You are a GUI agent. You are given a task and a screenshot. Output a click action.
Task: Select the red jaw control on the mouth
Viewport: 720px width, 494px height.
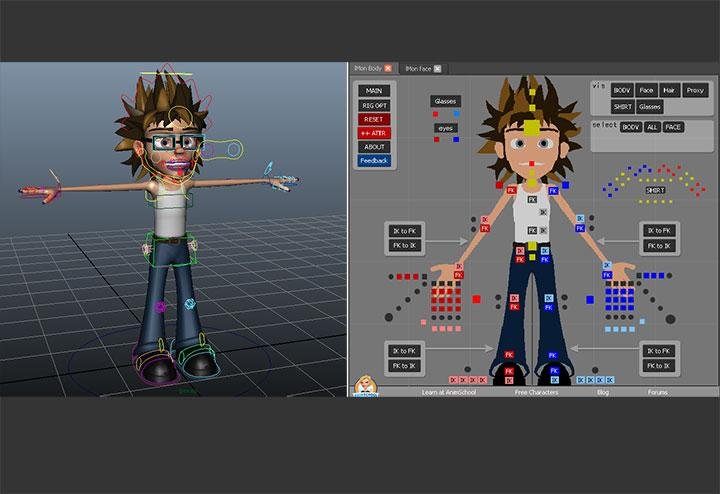(x=532, y=163)
